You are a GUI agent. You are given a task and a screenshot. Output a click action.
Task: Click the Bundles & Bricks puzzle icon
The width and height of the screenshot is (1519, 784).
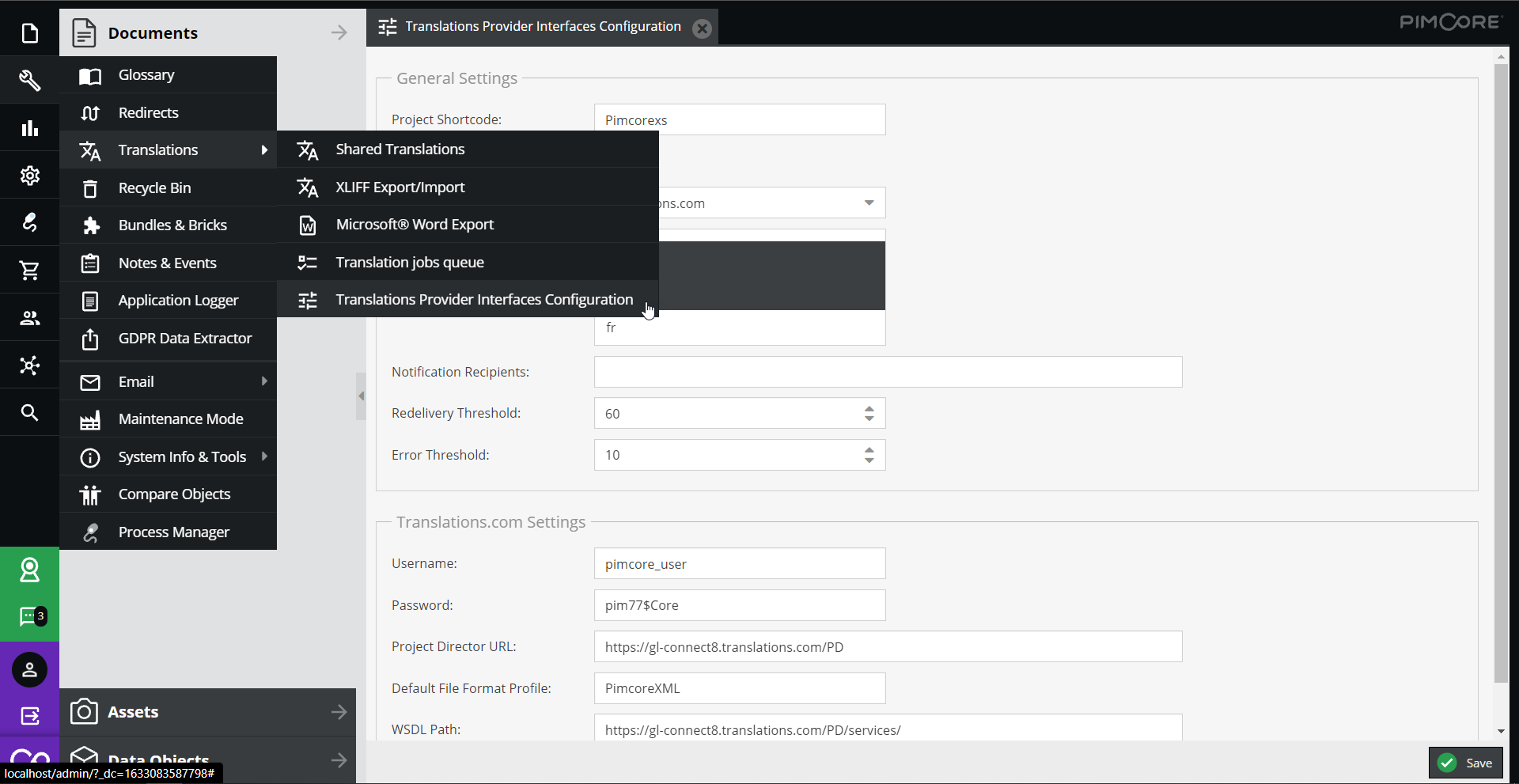[x=90, y=226]
